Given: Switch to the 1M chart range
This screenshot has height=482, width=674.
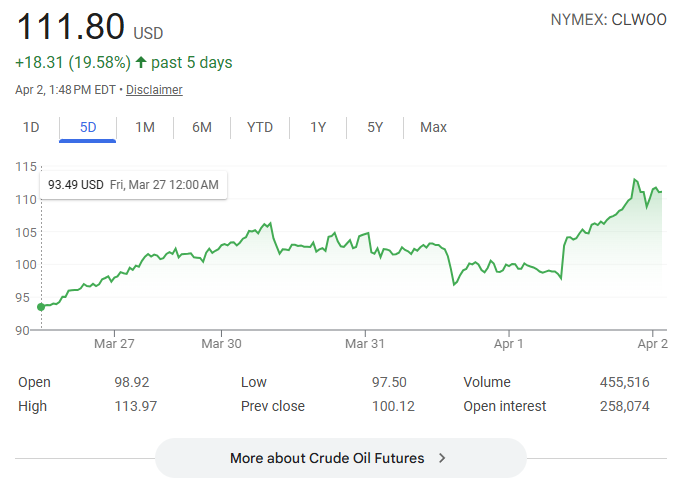Looking at the screenshot, I should [145, 127].
